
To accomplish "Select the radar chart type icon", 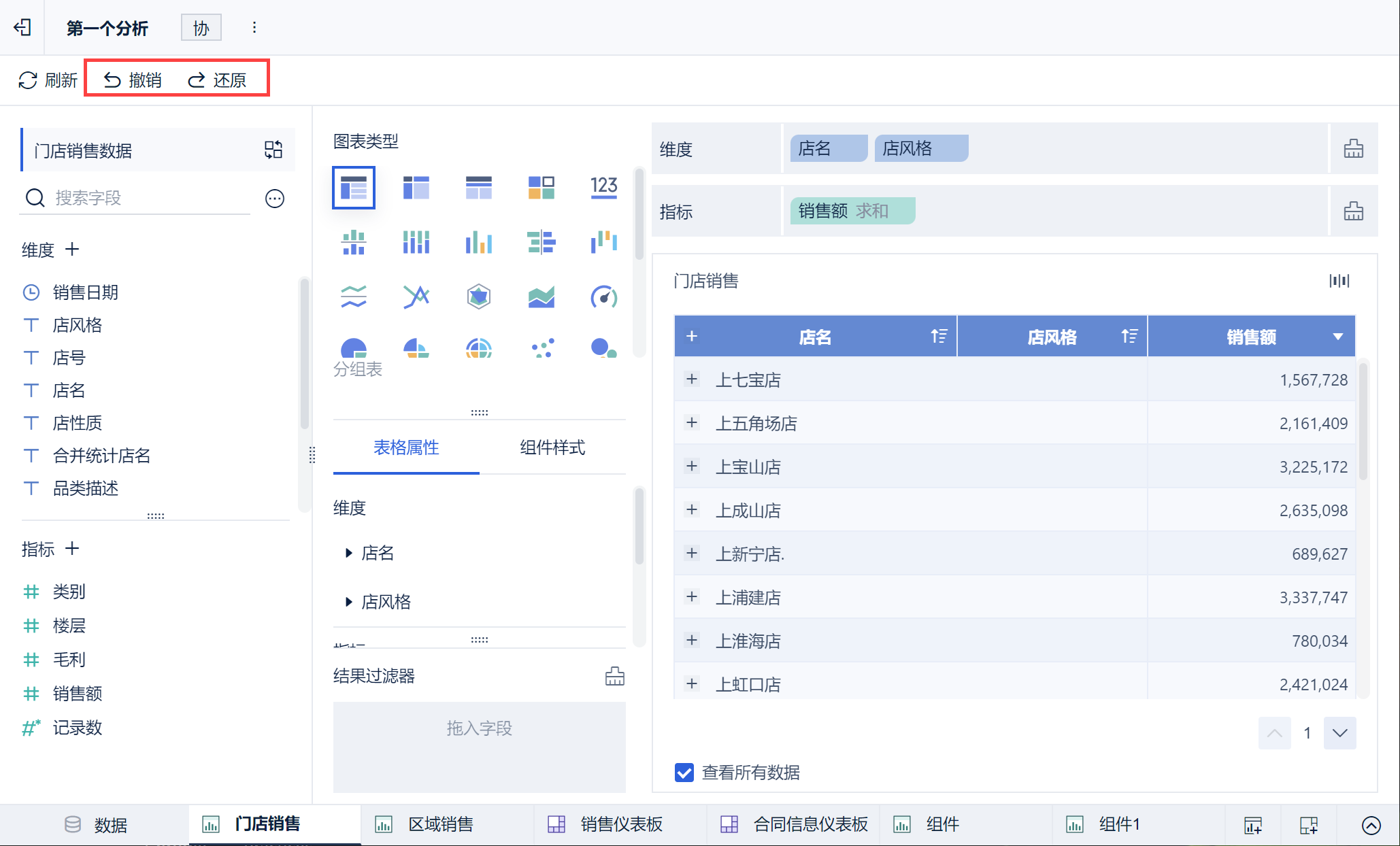I will [479, 297].
